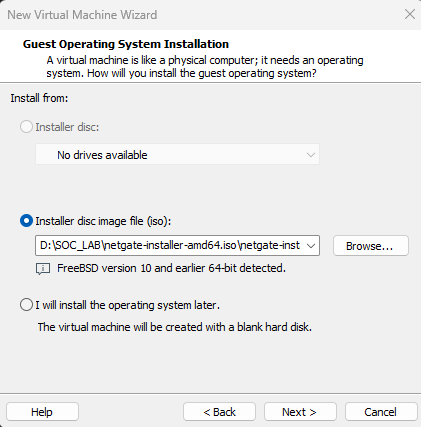The height and width of the screenshot is (427, 421).
Task: Click the 'Installer disc:' label text
Action: (67, 127)
